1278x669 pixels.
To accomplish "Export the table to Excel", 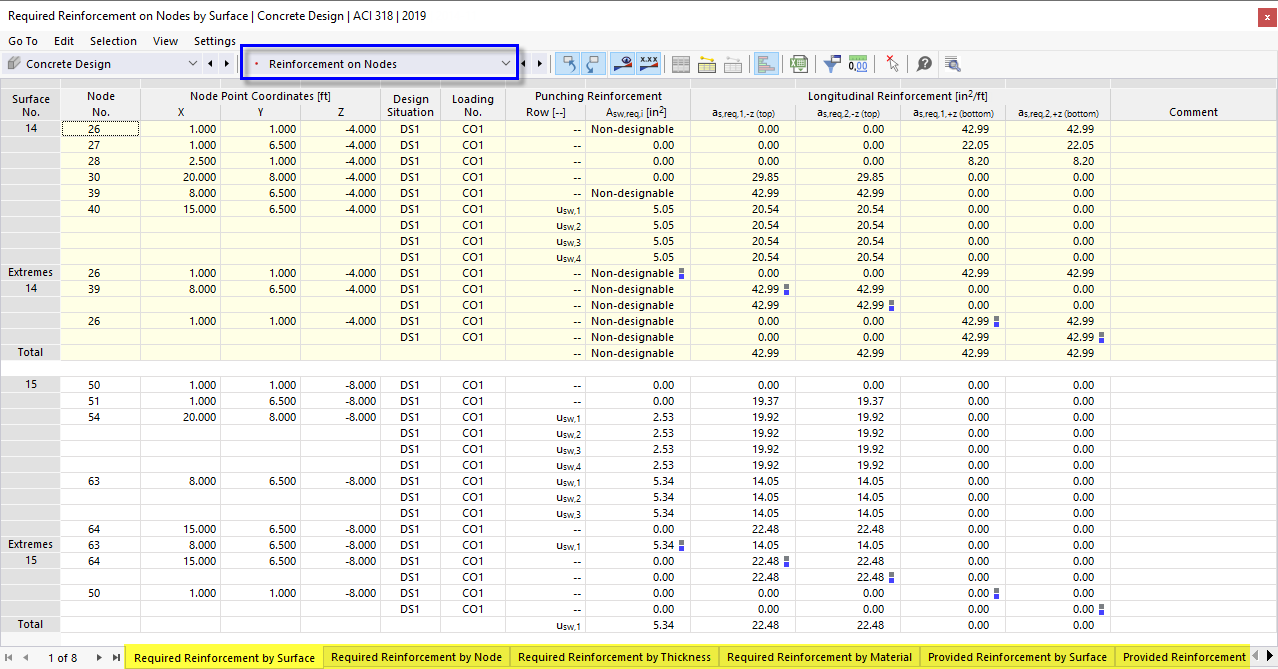I will coord(799,63).
